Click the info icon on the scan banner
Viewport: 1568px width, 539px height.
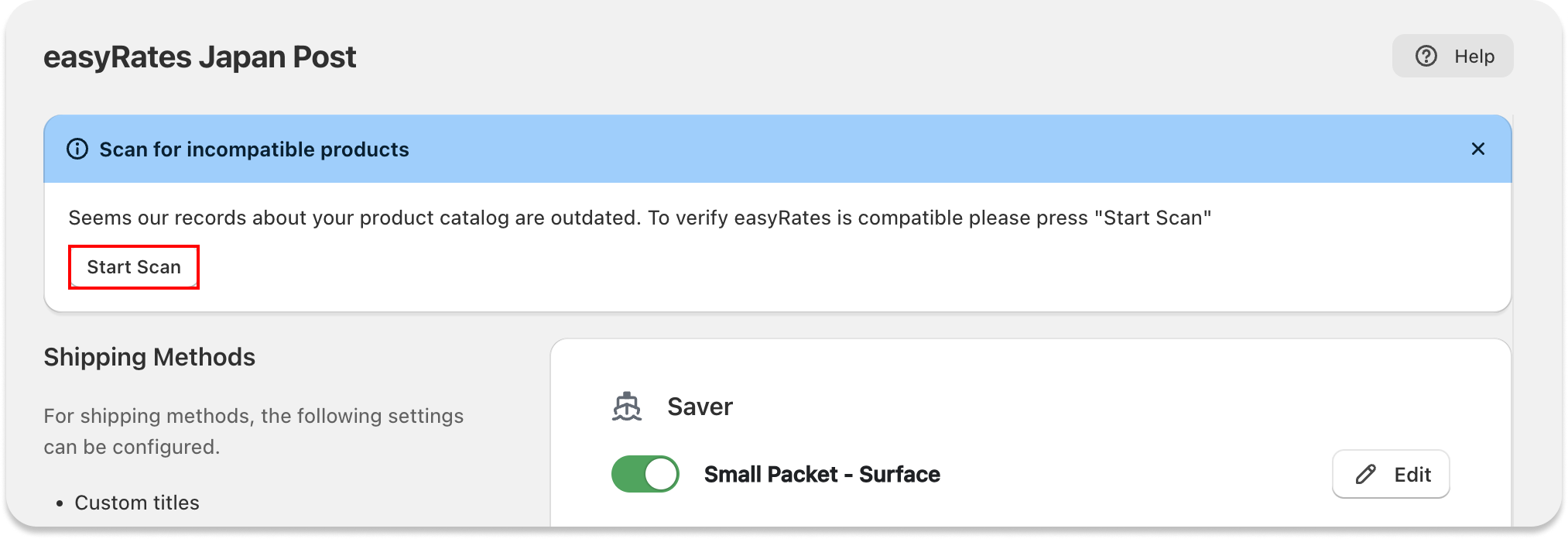point(77,149)
